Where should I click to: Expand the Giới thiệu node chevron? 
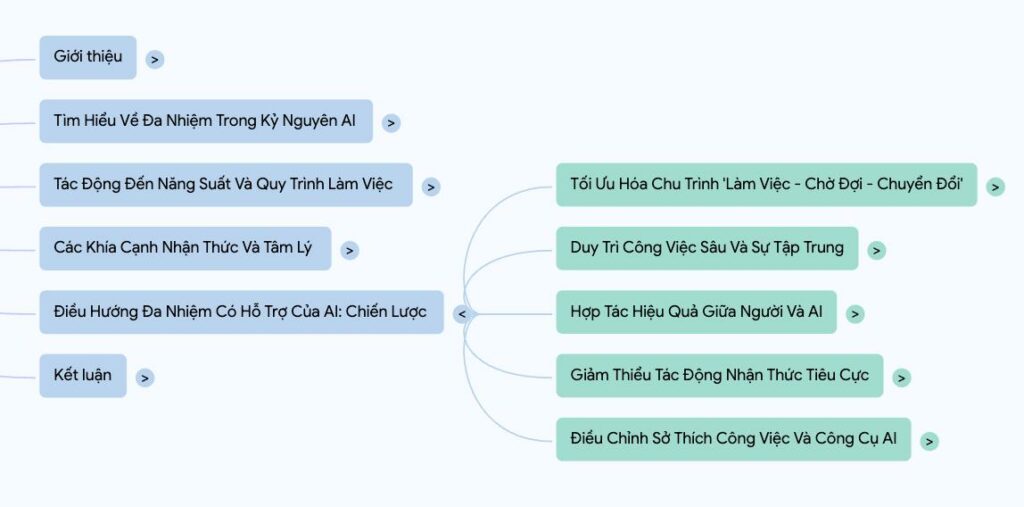point(155,59)
